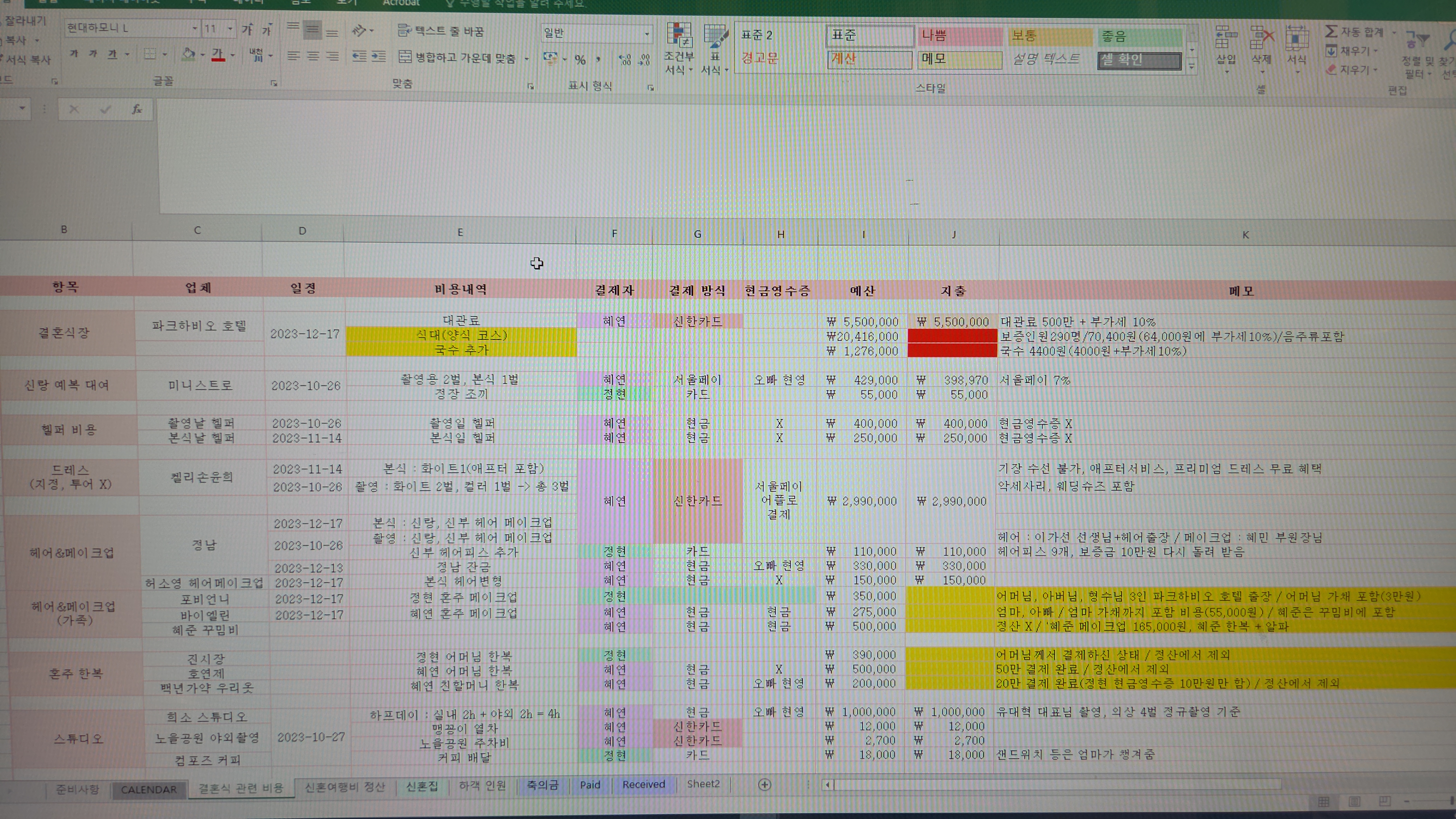Open 표 서식 format as table

click(x=715, y=50)
